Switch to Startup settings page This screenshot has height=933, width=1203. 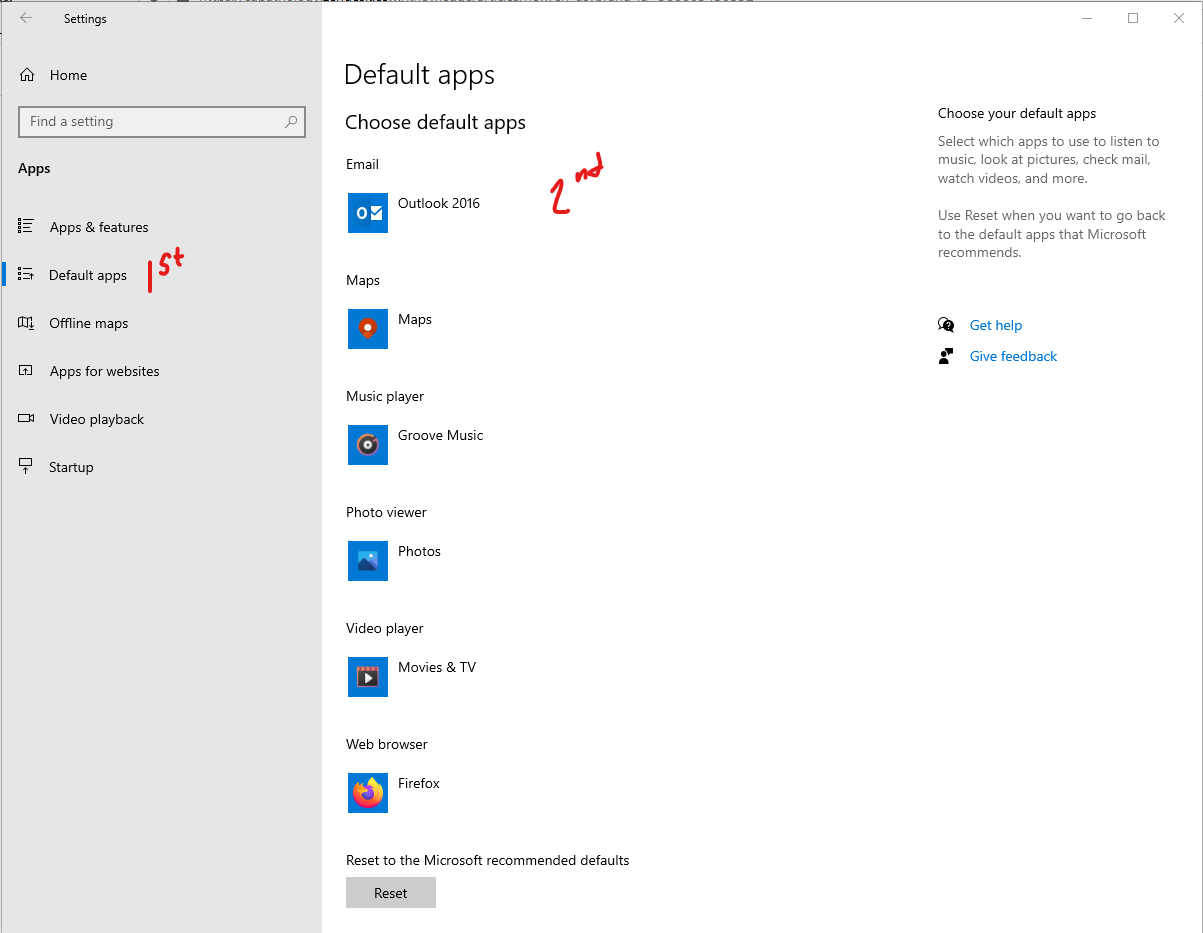[71, 467]
